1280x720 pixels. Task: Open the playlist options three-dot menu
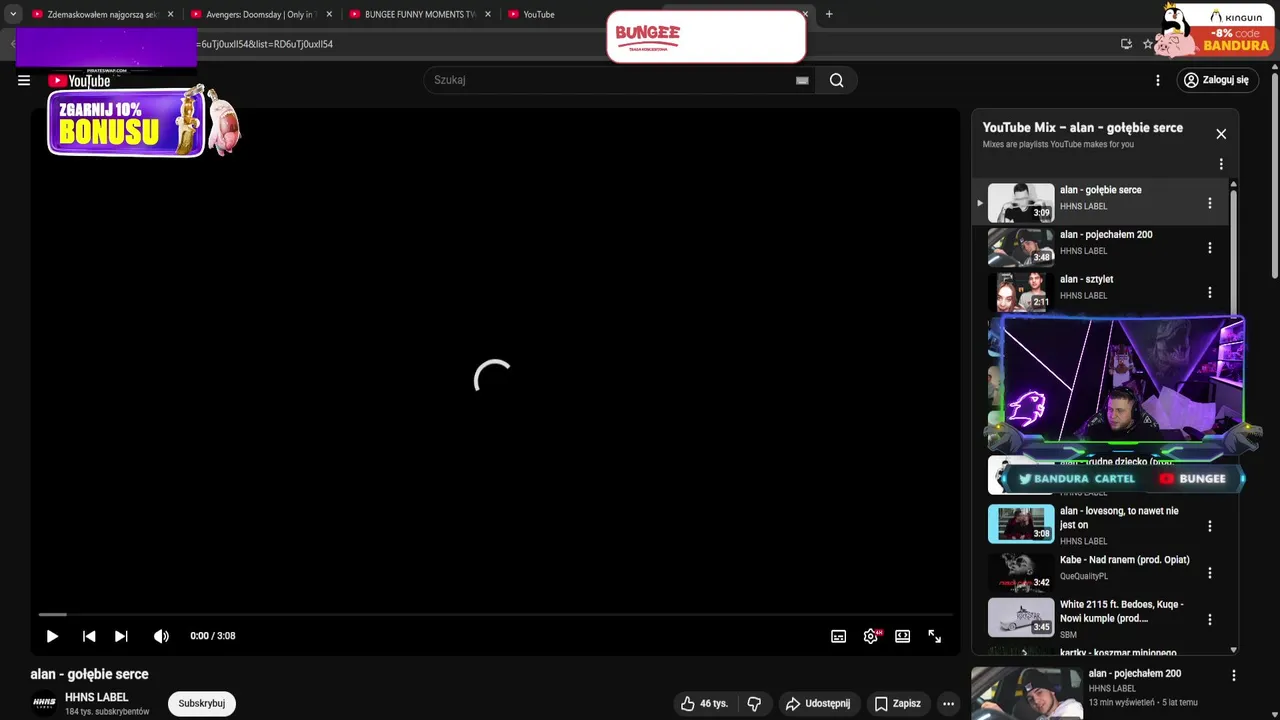click(x=1221, y=164)
